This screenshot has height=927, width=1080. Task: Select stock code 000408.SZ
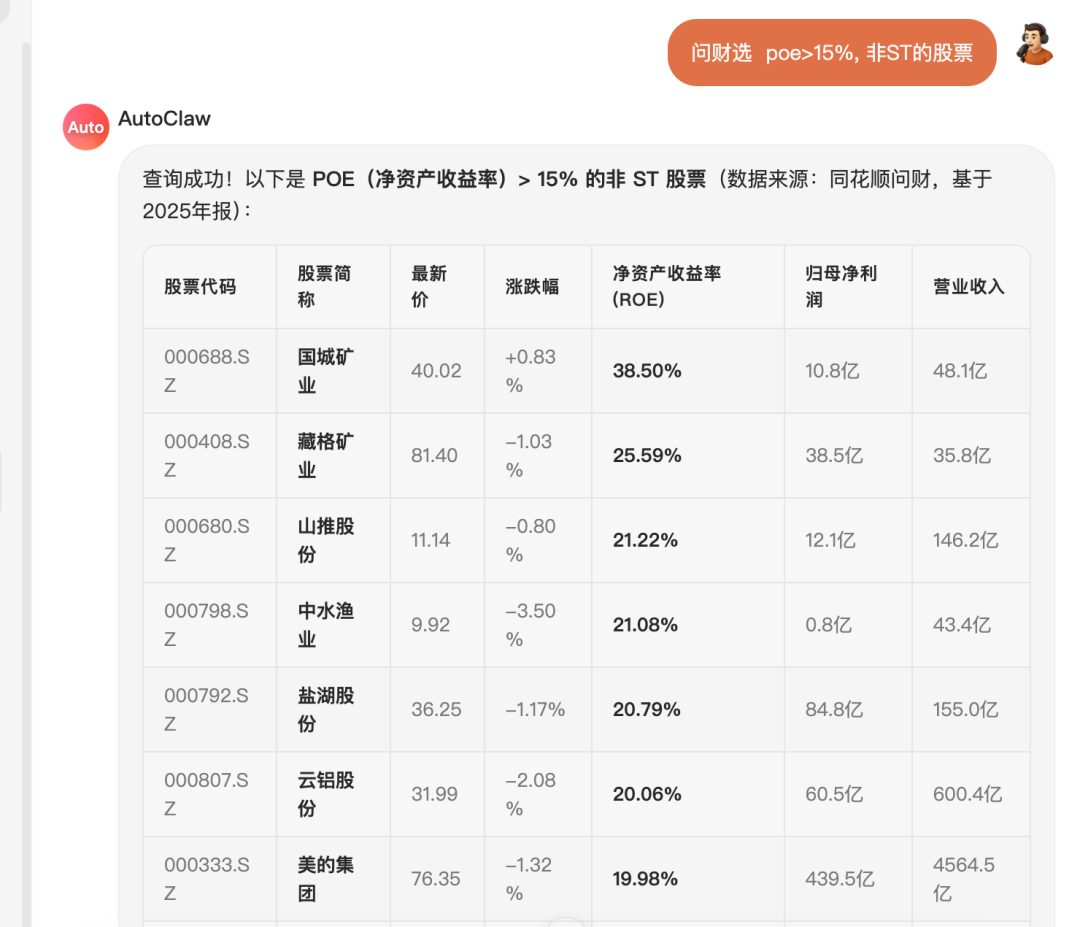tap(207, 456)
